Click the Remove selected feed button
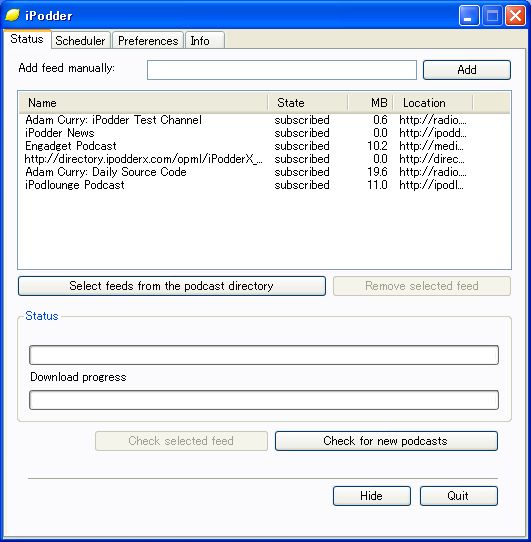This screenshot has height=542, width=531. [x=422, y=286]
